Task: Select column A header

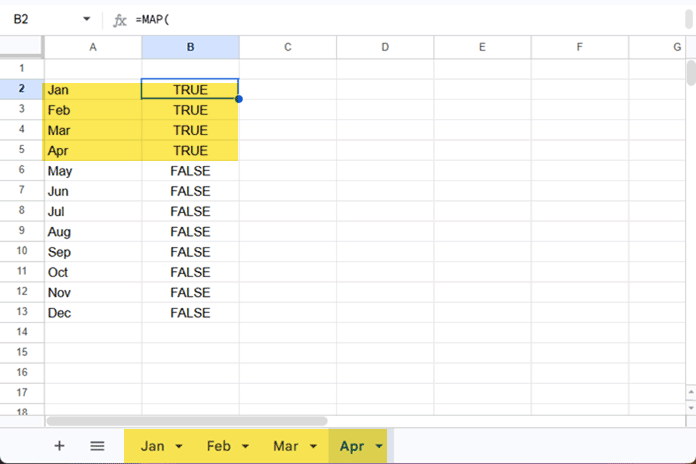Action: click(x=93, y=47)
